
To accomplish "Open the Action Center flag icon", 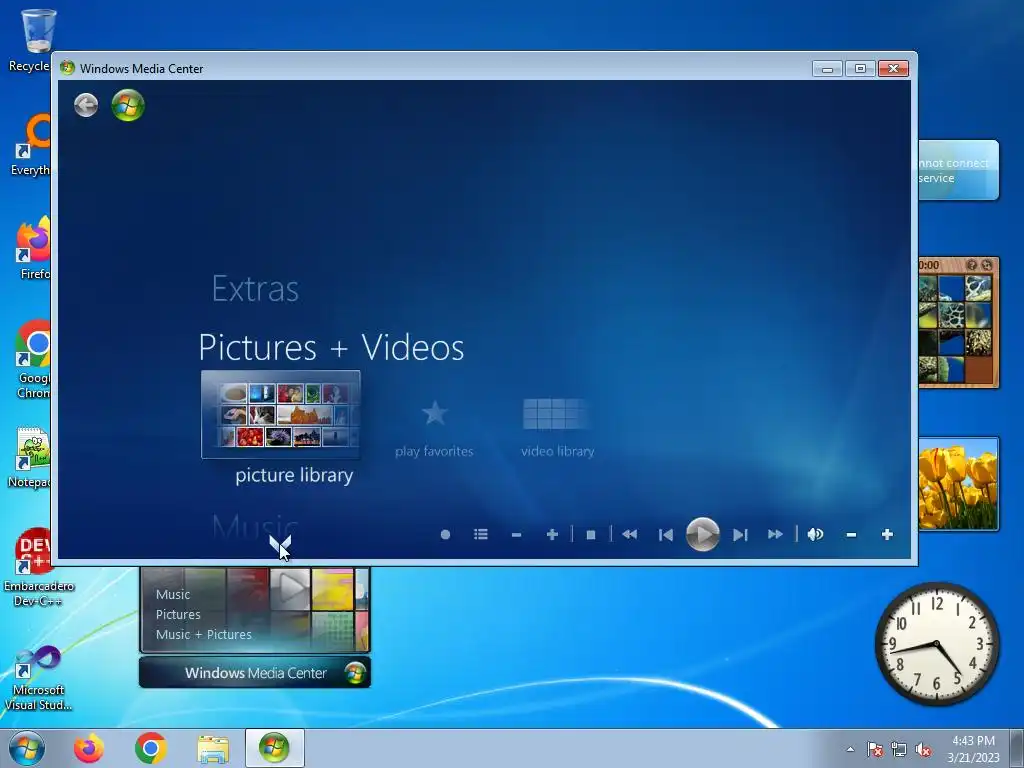I will pyautogui.click(x=875, y=749).
